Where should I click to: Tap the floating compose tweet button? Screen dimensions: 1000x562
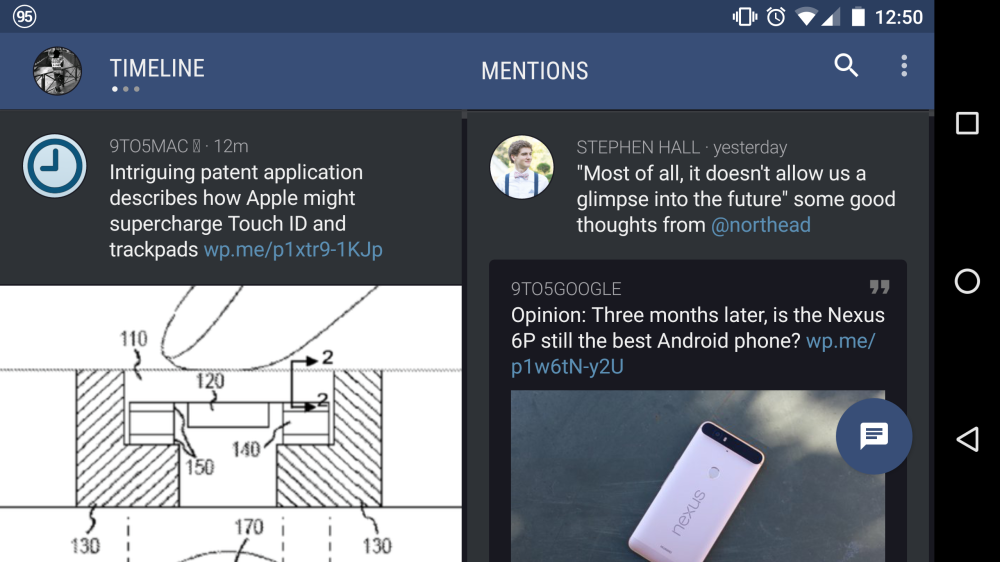coord(874,436)
